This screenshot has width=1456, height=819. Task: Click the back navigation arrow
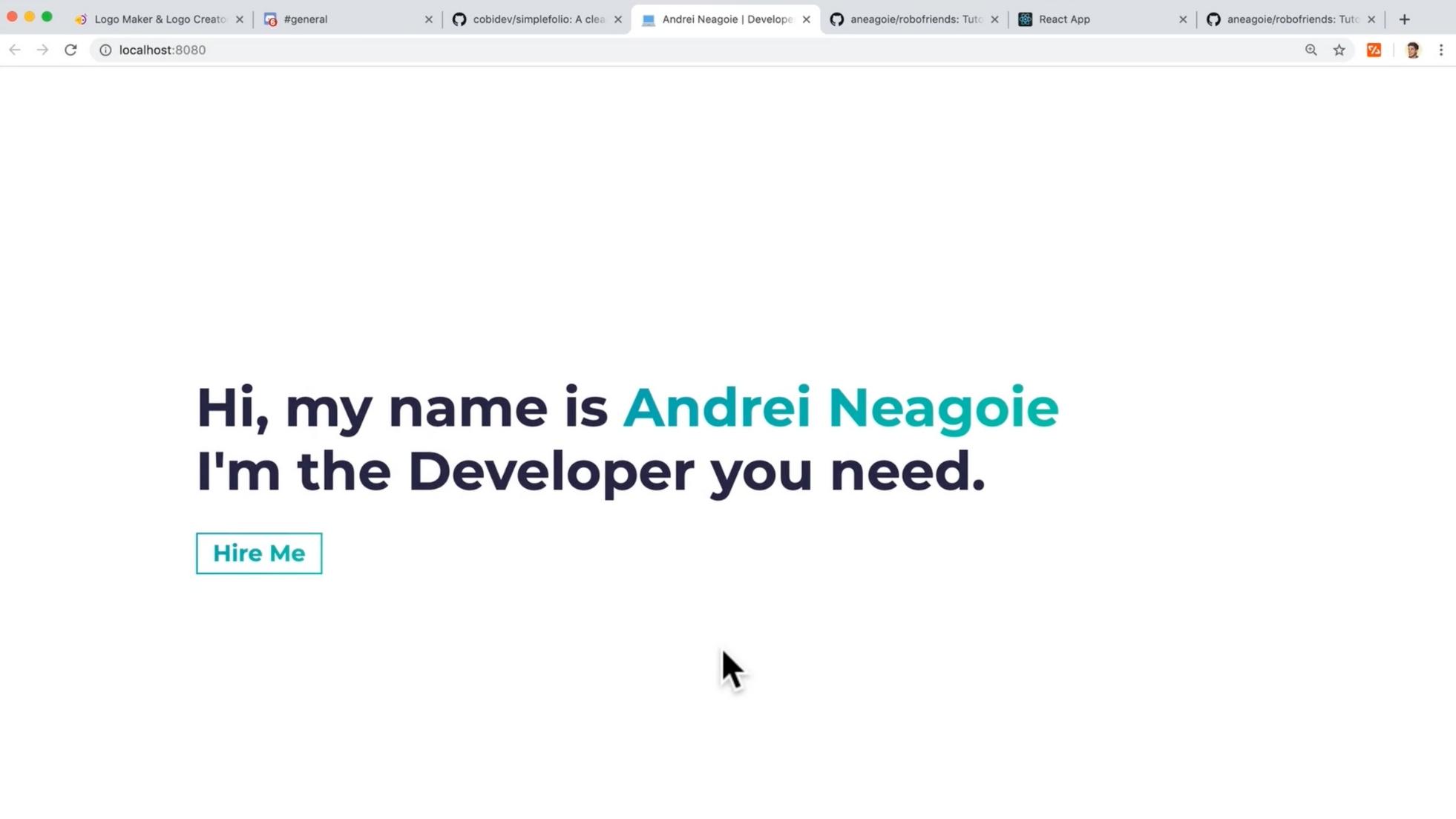(15, 50)
